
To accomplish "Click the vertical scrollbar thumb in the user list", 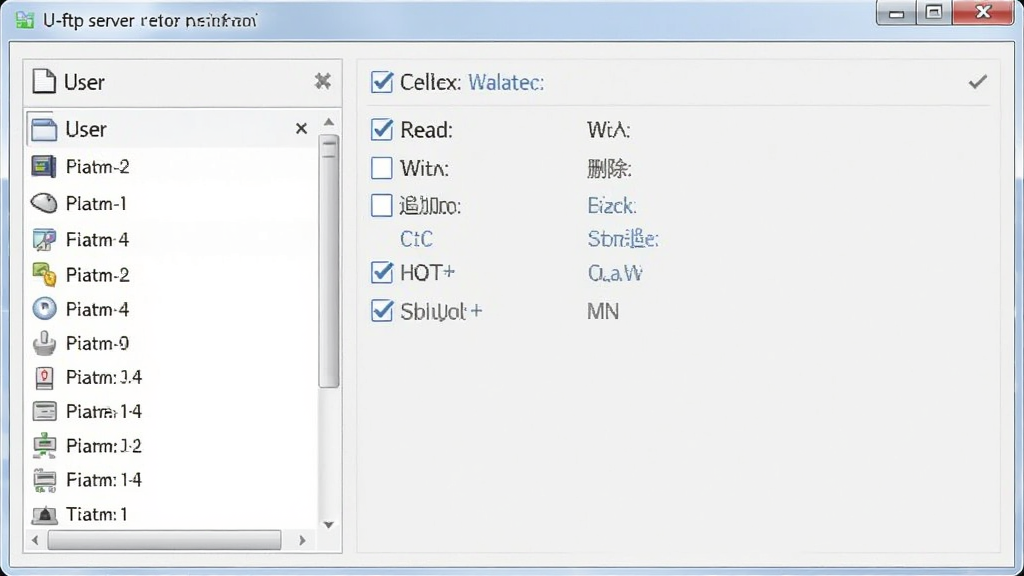I will pos(329,261).
